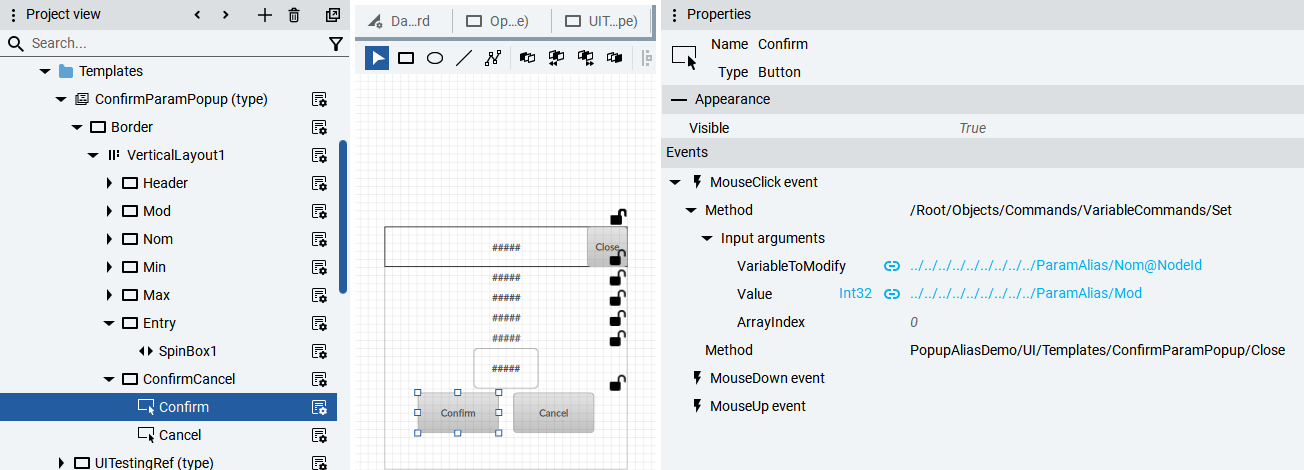Toggle the lock icon beside the bottom spin box

point(617,382)
